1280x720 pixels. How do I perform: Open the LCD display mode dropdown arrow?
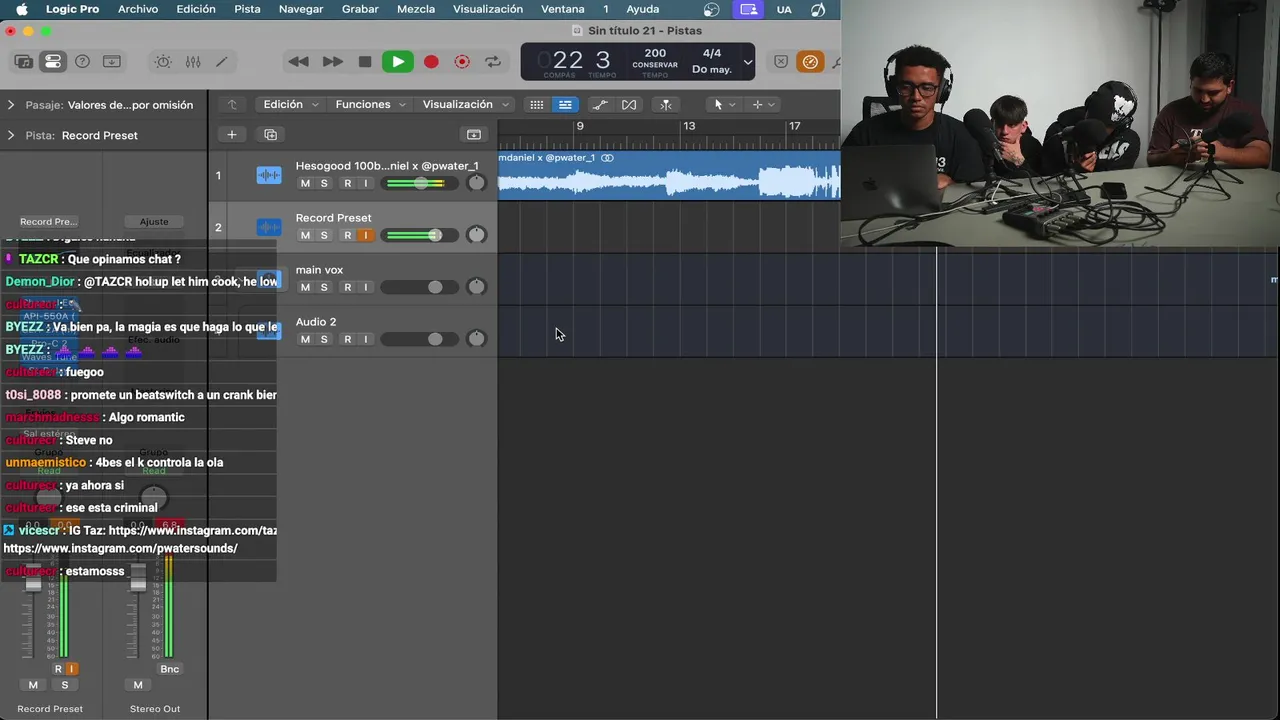point(747,62)
